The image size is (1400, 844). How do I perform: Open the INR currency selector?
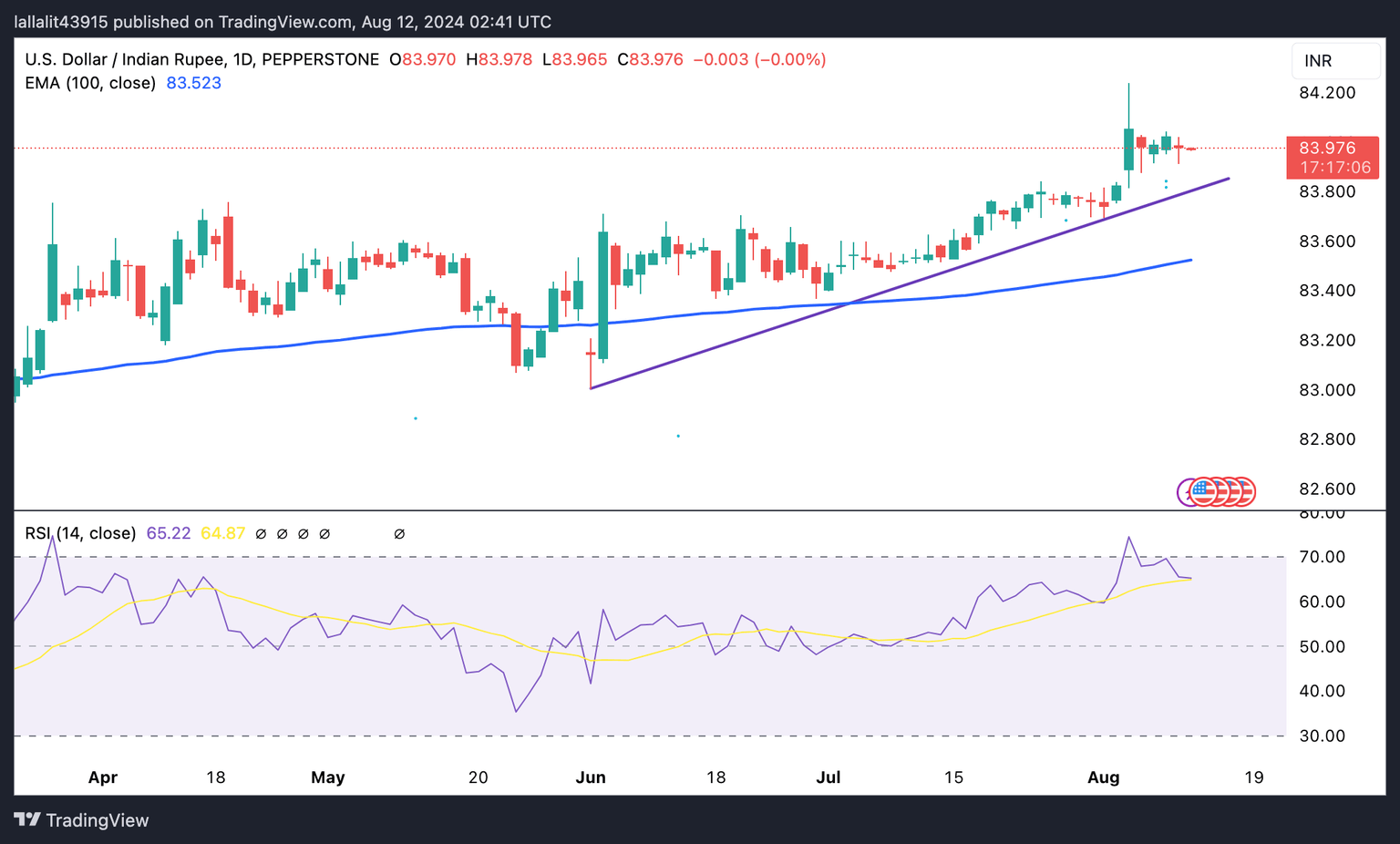(1334, 61)
